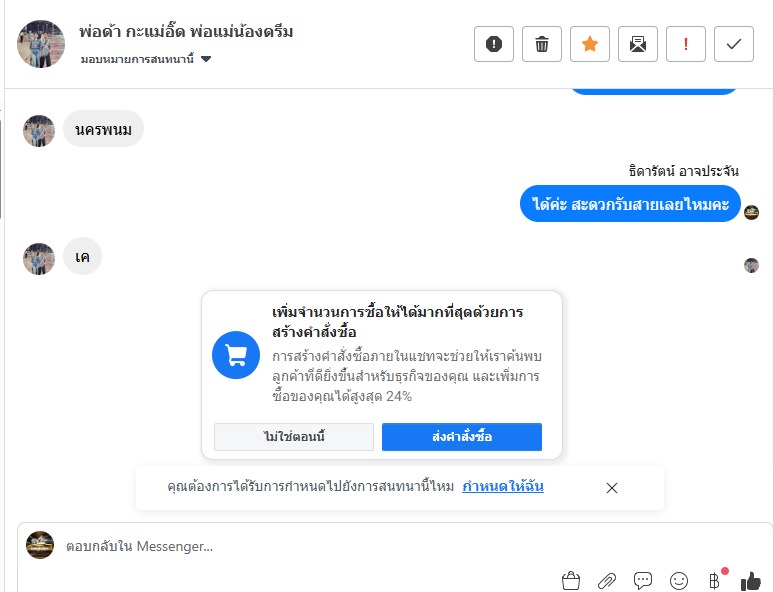The image size is (773, 592).
Task: Click the red exclamation priority button
Action: pos(686,44)
